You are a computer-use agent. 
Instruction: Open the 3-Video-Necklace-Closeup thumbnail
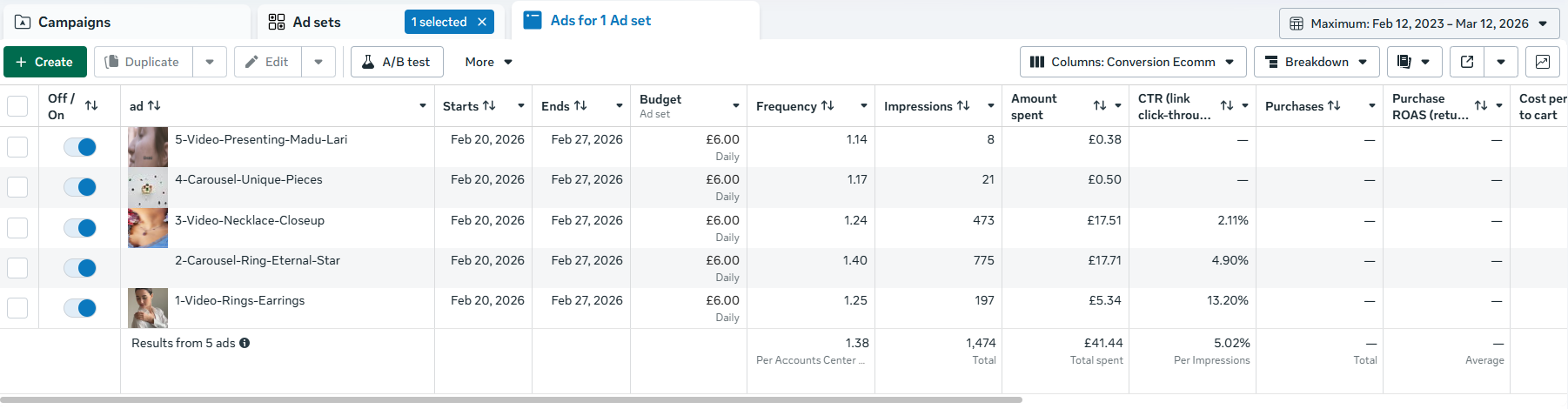click(148, 228)
